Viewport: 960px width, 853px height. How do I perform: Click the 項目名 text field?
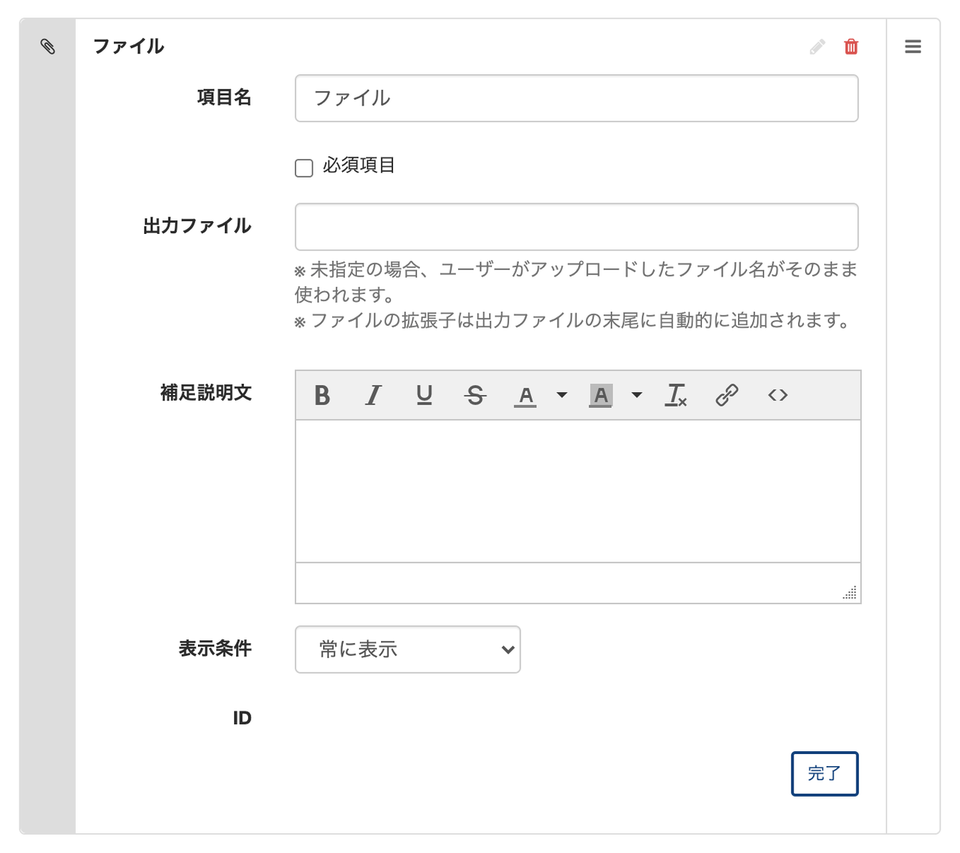click(576, 98)
